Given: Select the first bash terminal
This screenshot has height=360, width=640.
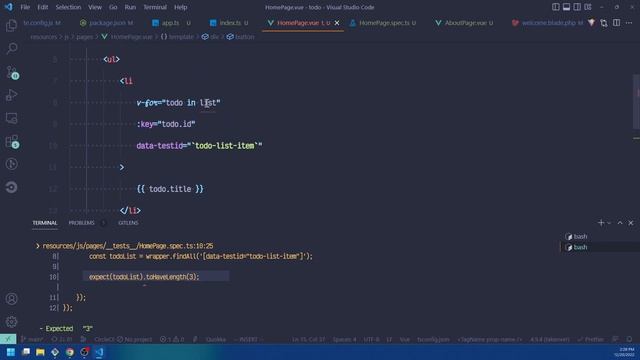Looking at the screenshot, I should click(576, 236).
